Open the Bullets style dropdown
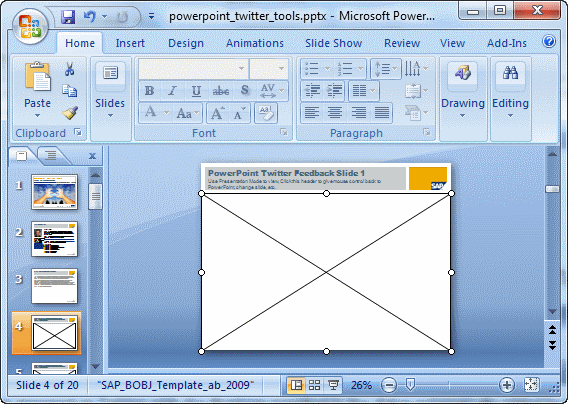 click(x=327, y=68)
